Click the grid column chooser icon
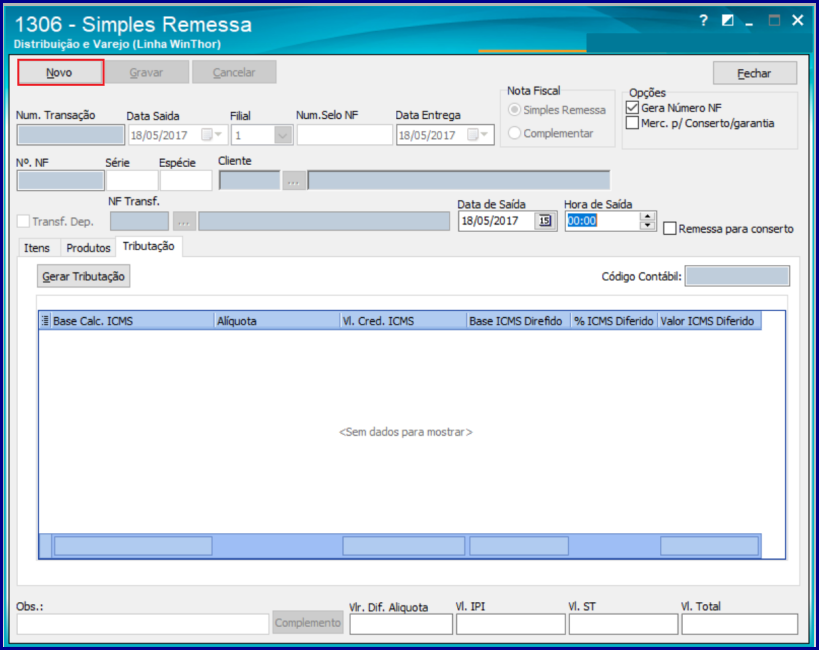819x650 pixels. [45, 321]
